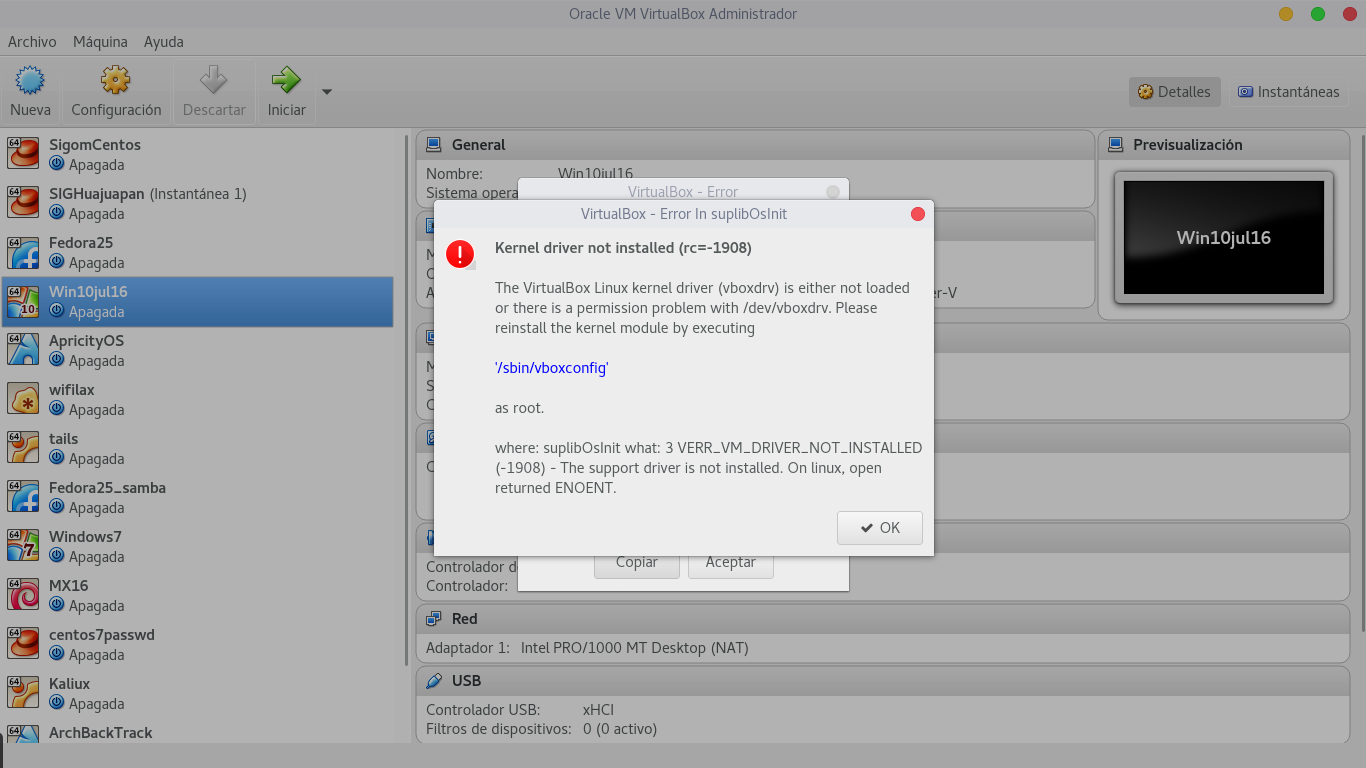Screen dimensions: 1366x768
Task: Select ArchBackTrack VM icon
Action: point(23,735)
